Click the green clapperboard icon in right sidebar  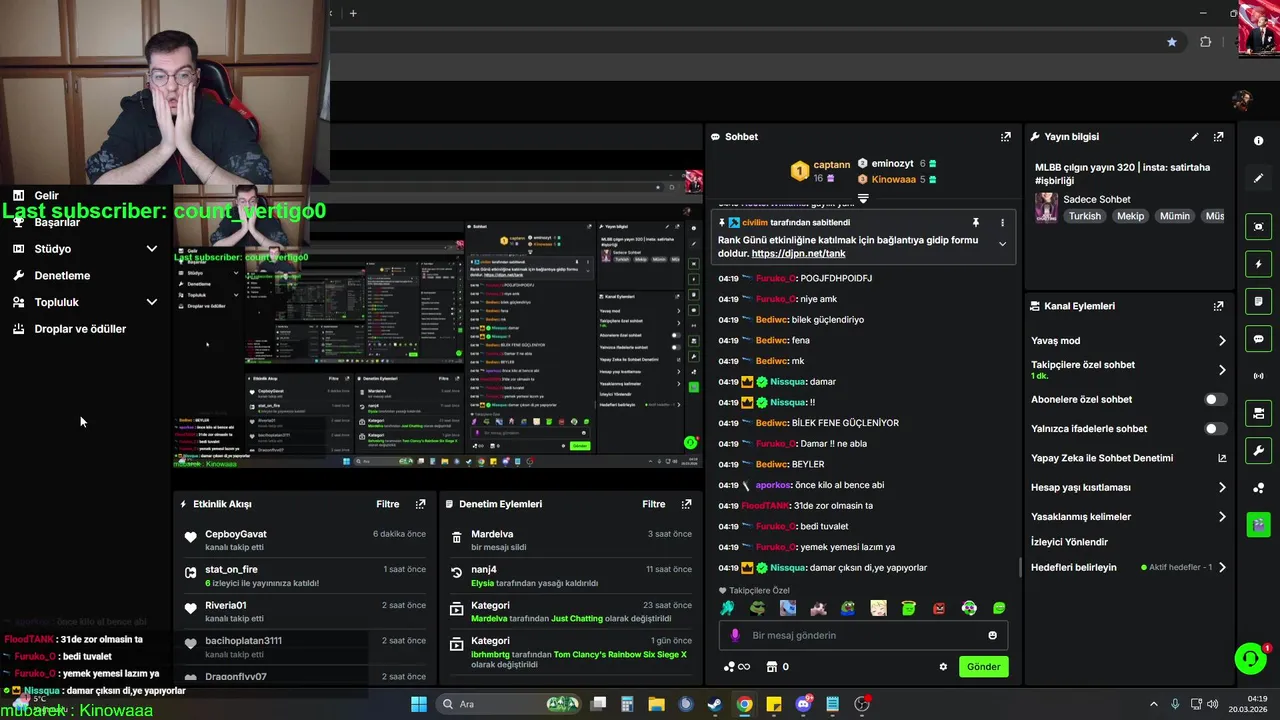1258,525
